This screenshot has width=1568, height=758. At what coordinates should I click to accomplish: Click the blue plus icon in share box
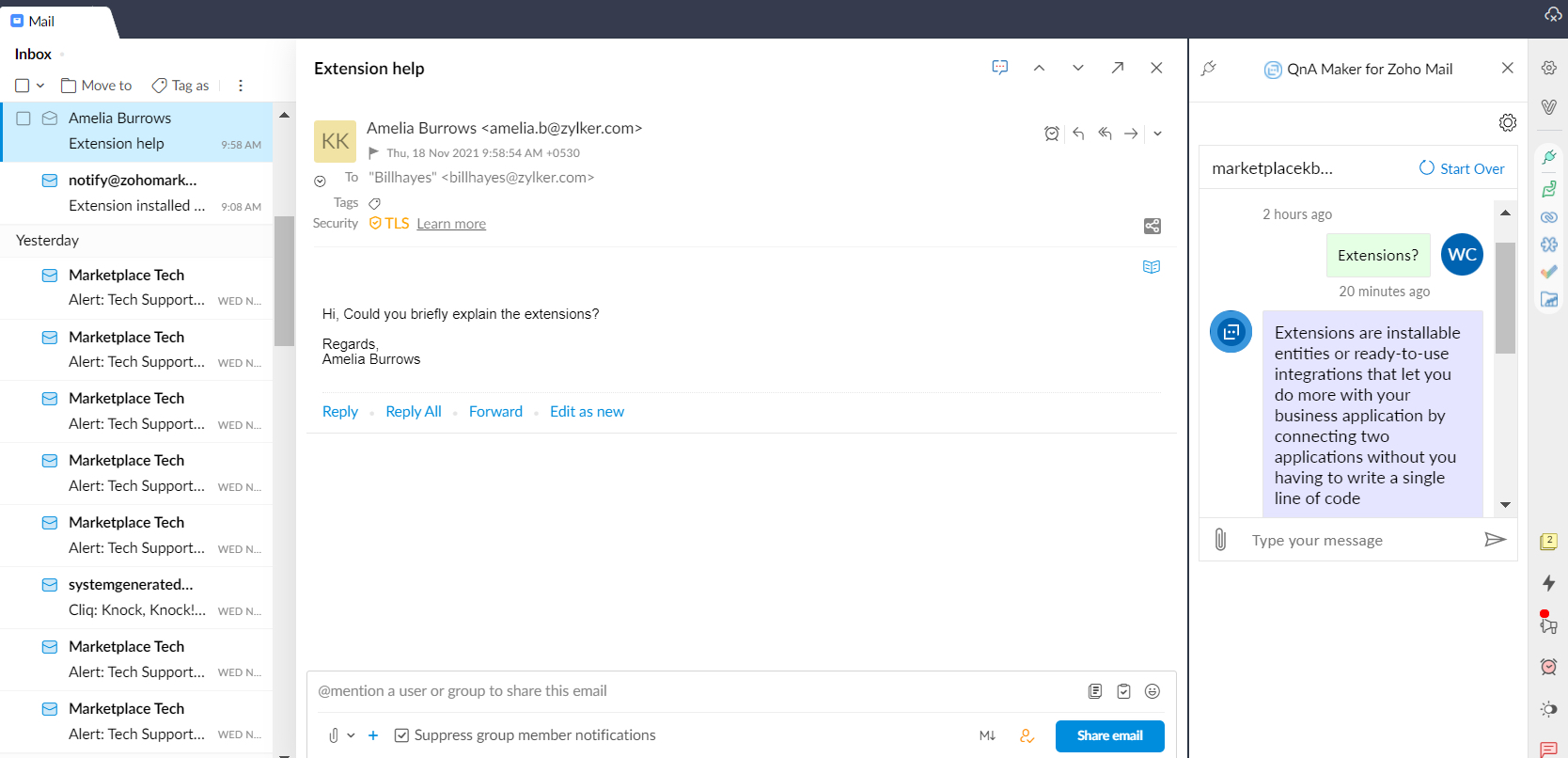(373, 735)
